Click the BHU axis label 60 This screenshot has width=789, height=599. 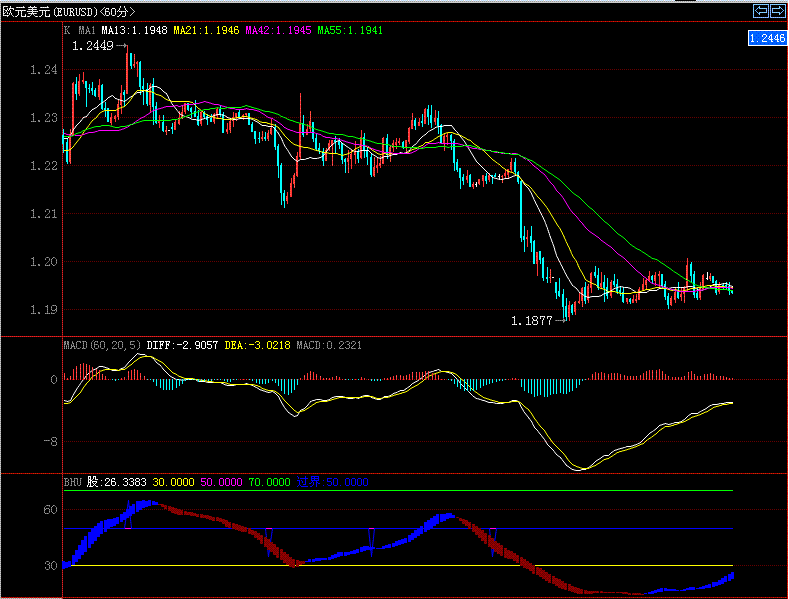50,510
